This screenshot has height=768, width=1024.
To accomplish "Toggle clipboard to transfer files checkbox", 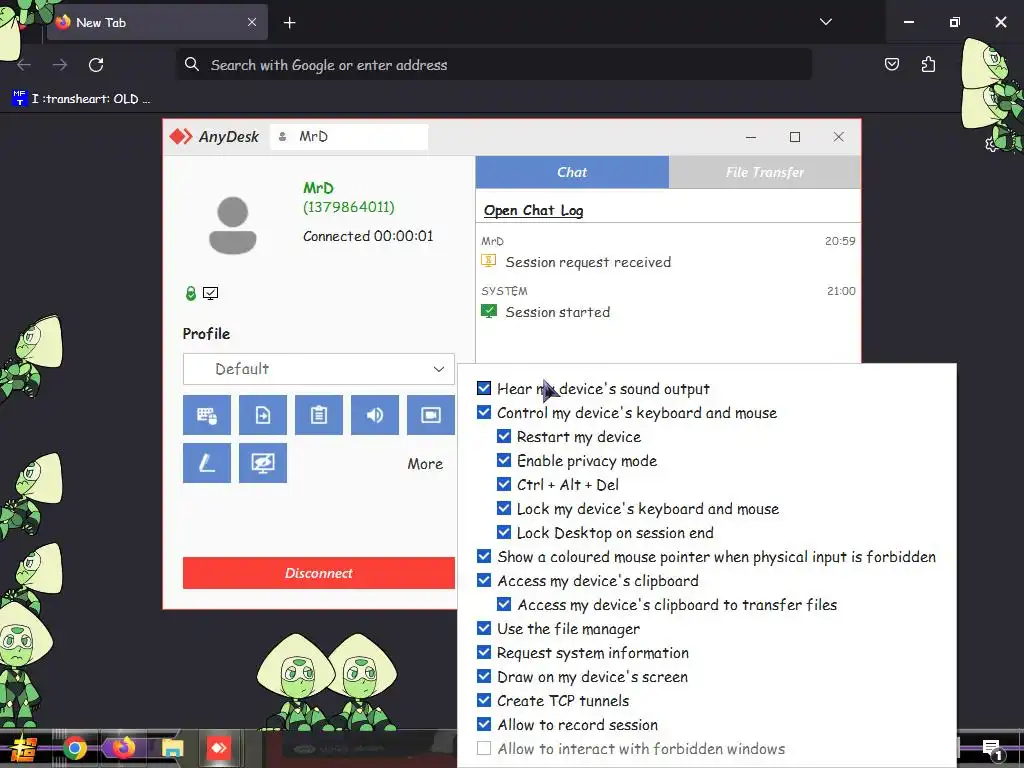I will (504, 604).
